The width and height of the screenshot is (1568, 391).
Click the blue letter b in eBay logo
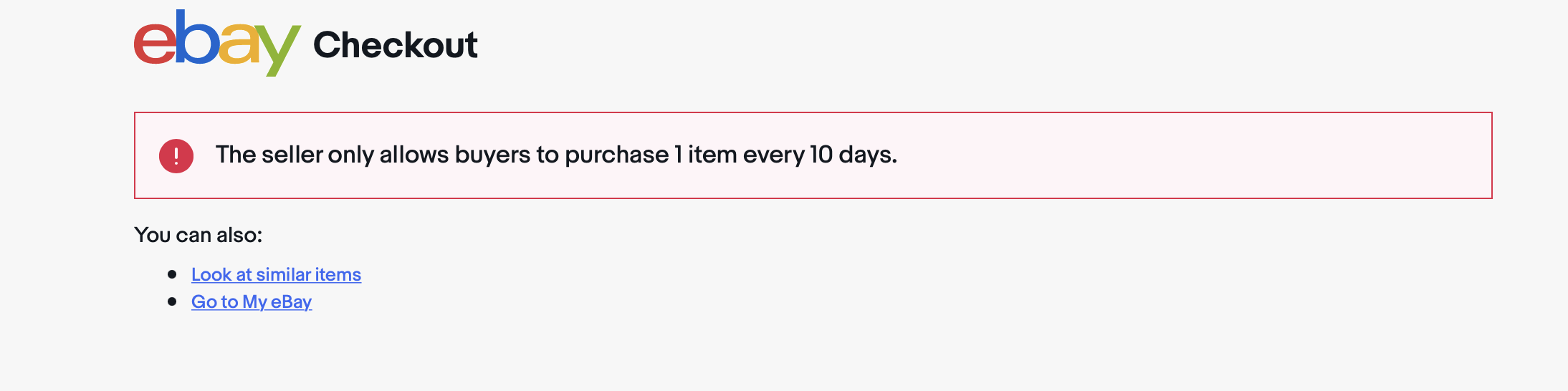198,37
